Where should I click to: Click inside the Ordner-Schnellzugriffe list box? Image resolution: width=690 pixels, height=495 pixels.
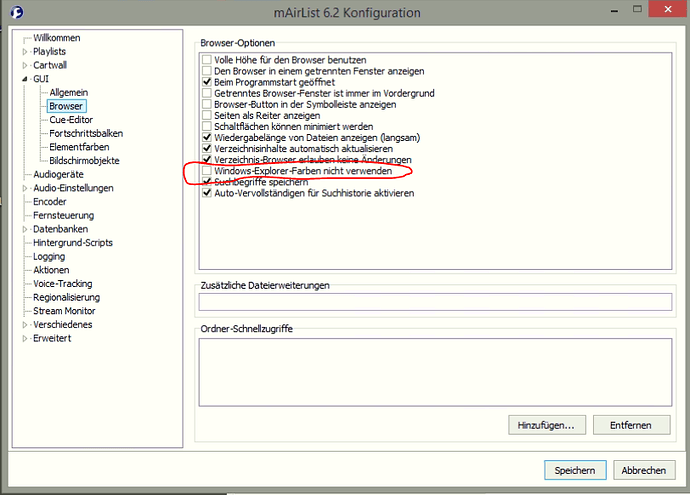[x=435, y=372]
